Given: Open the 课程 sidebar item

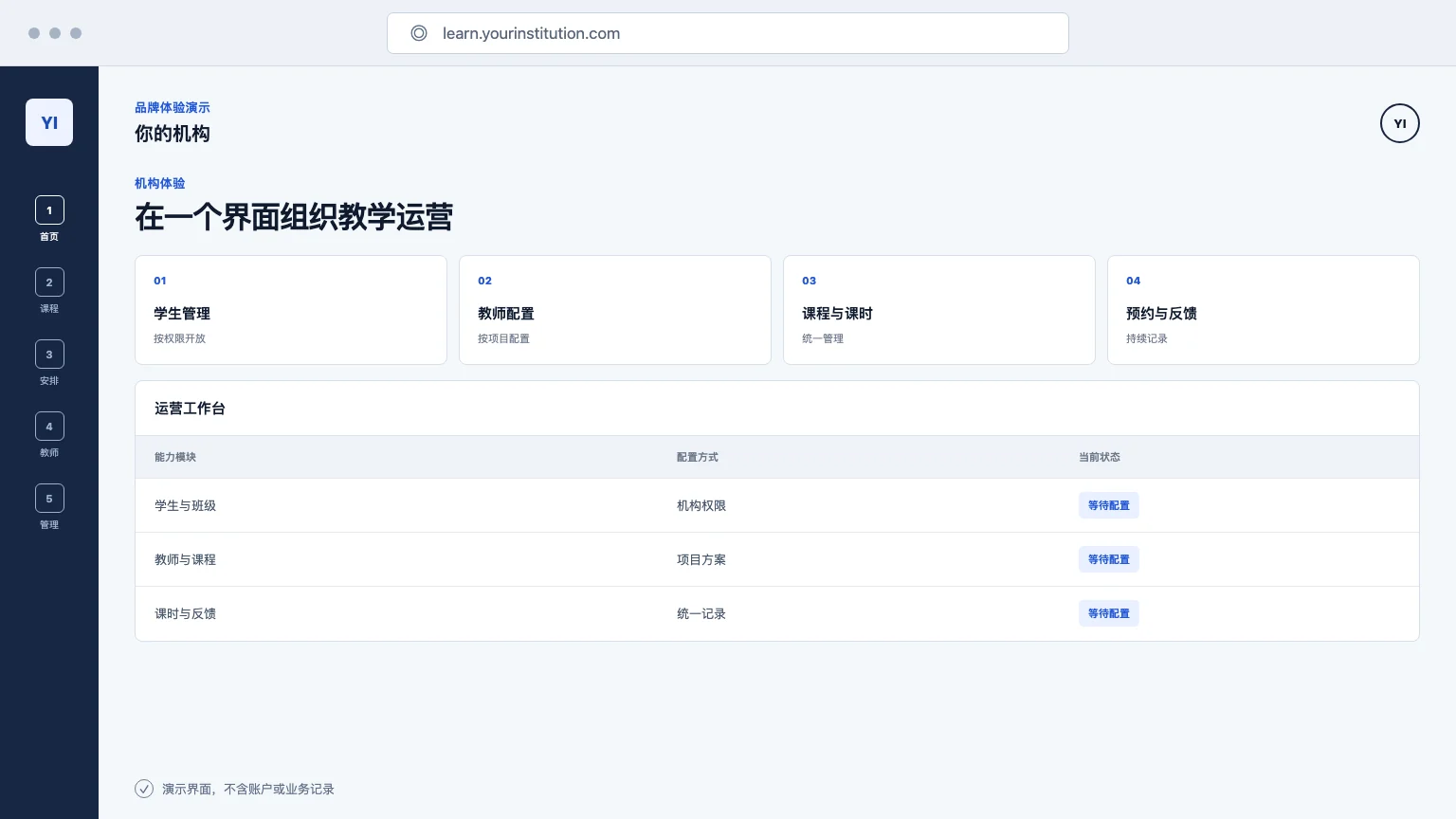Looking at the screenshot, I should pyautogui.click(x=49, y=291).
